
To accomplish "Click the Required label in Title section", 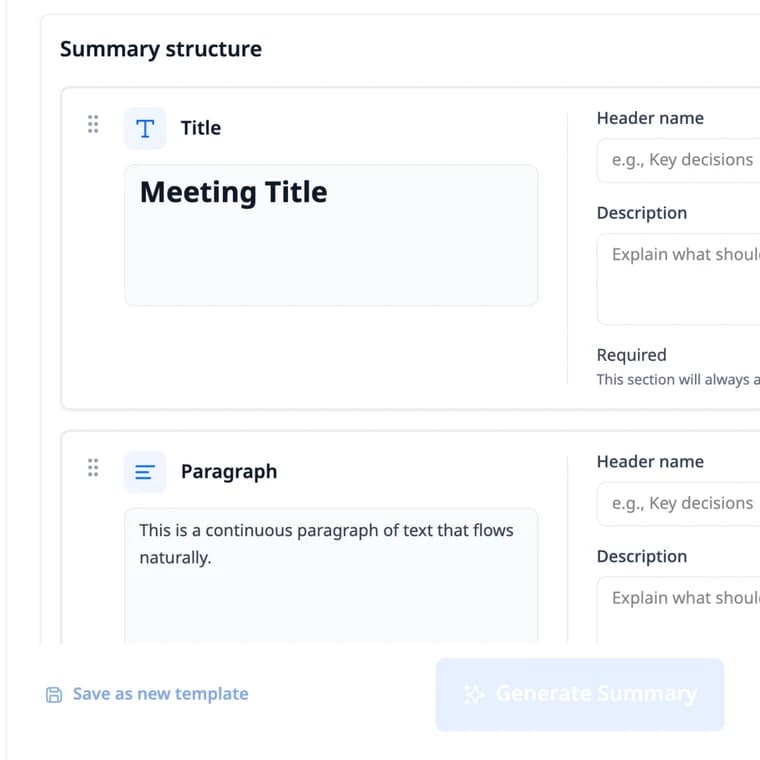I will tap(632, 355).
